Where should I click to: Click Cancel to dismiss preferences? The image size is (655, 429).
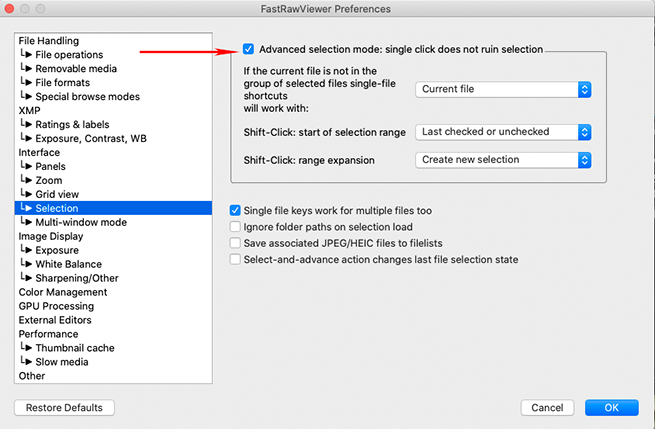tap(547, 408)
